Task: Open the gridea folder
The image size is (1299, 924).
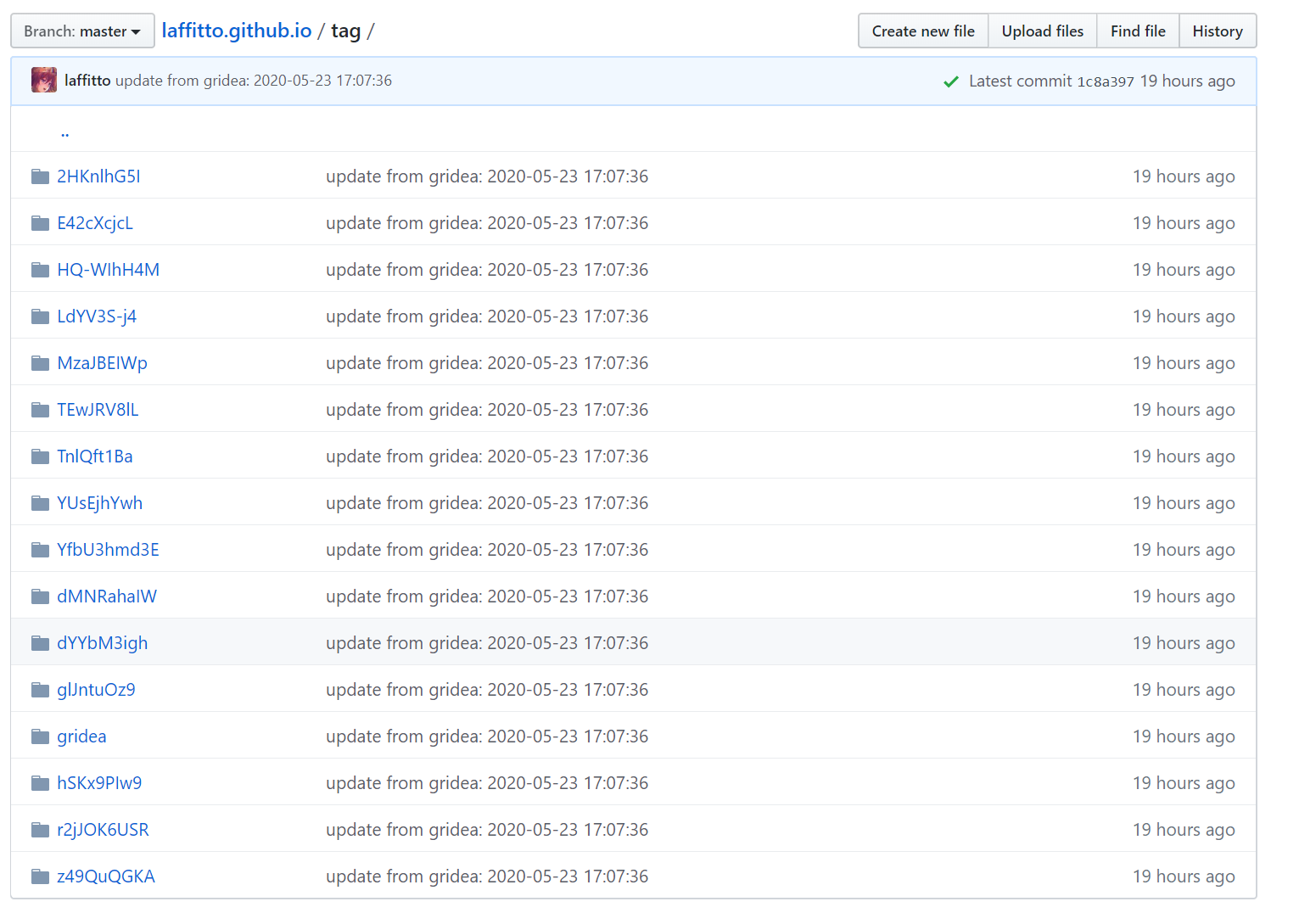Action: click(81, 736)
